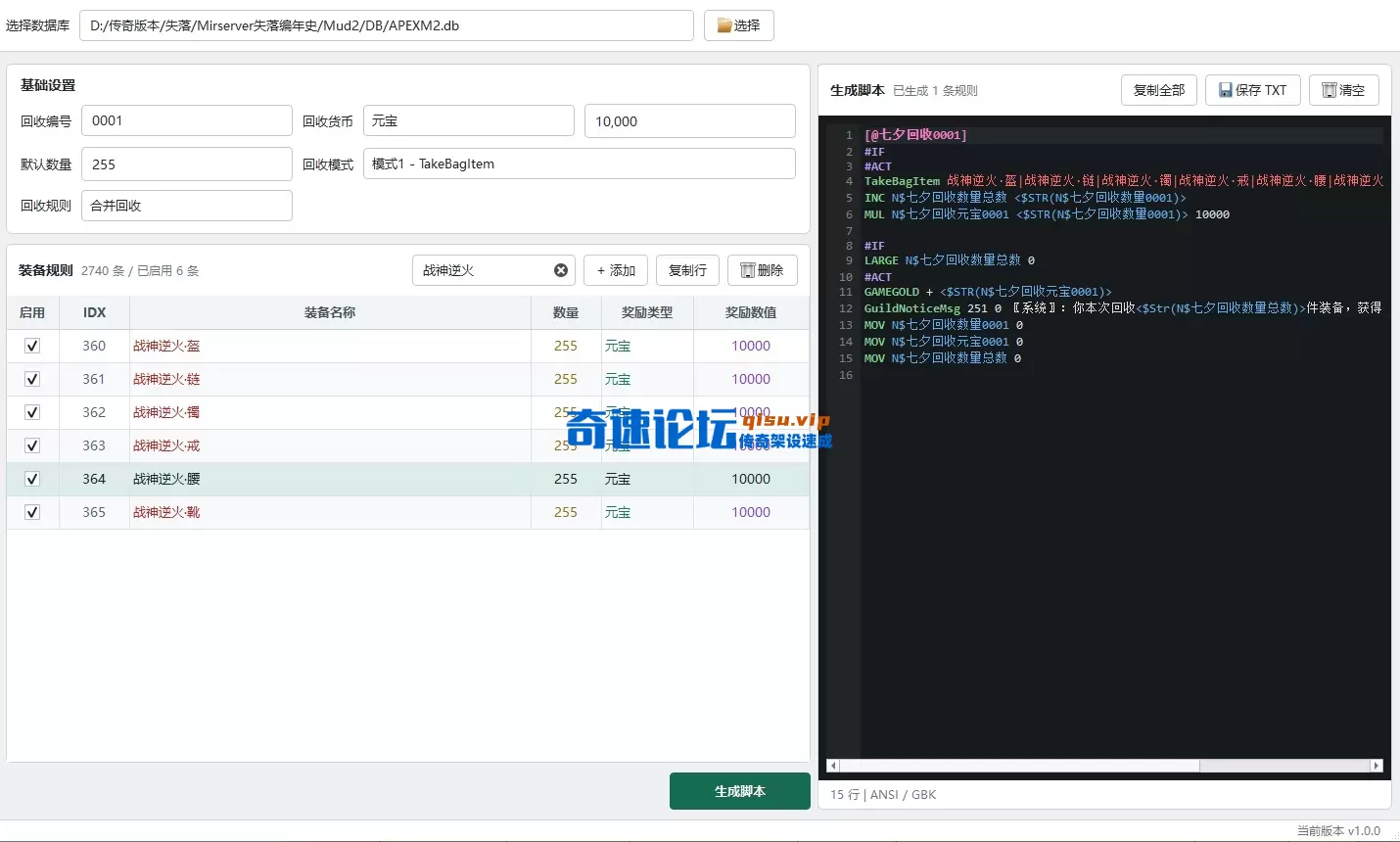The image size is (1400, 842).
Task: Click the 10000 reward value in row 365
Action: pyautogui.click(x=751, y=512)
